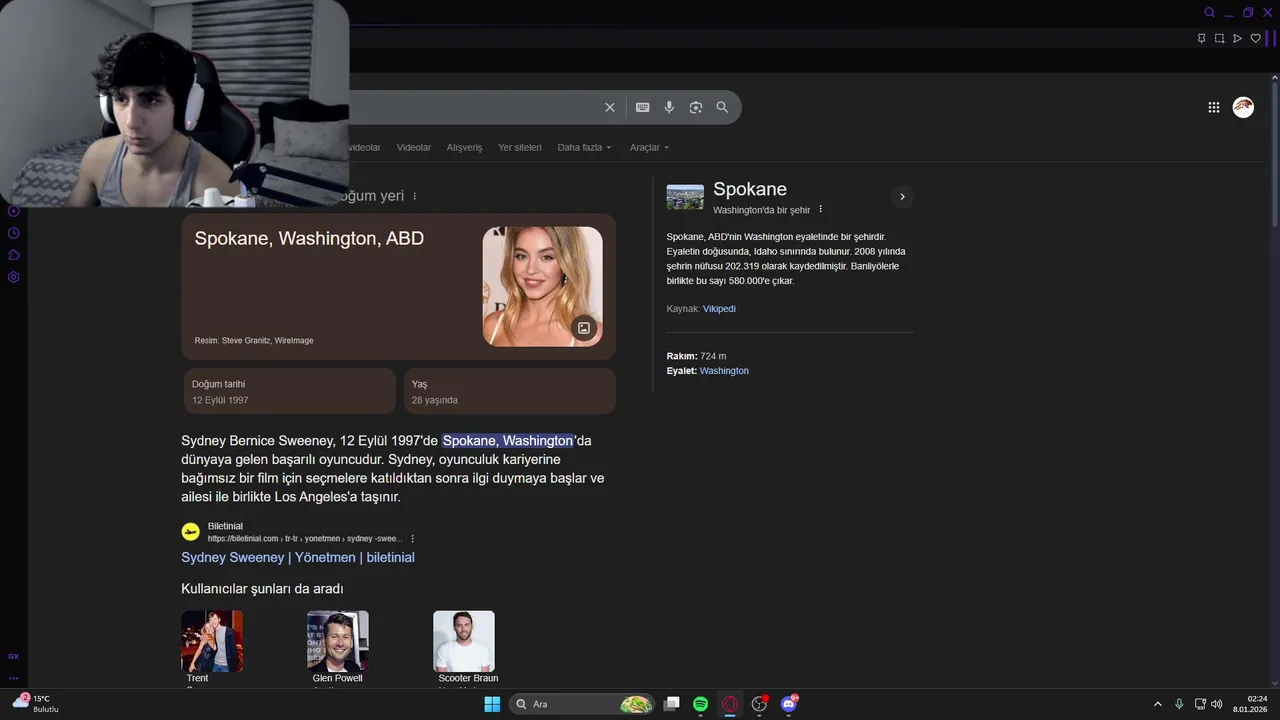Click the Kullanıcılar şunları da aradı heading
1280x720 pixels.
262,589
